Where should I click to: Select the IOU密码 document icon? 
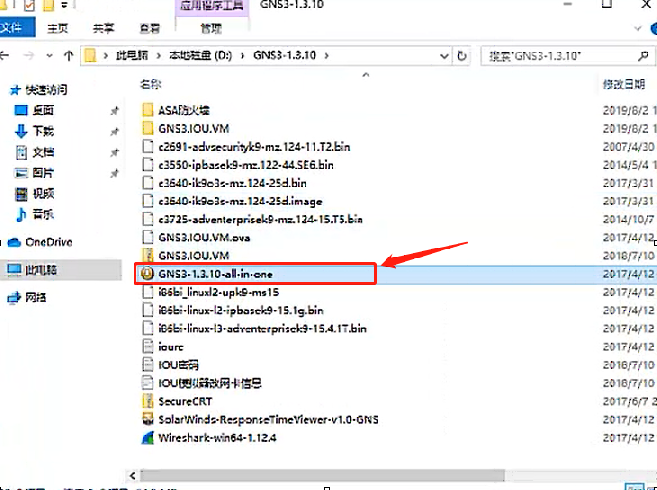tap(147, 365)
